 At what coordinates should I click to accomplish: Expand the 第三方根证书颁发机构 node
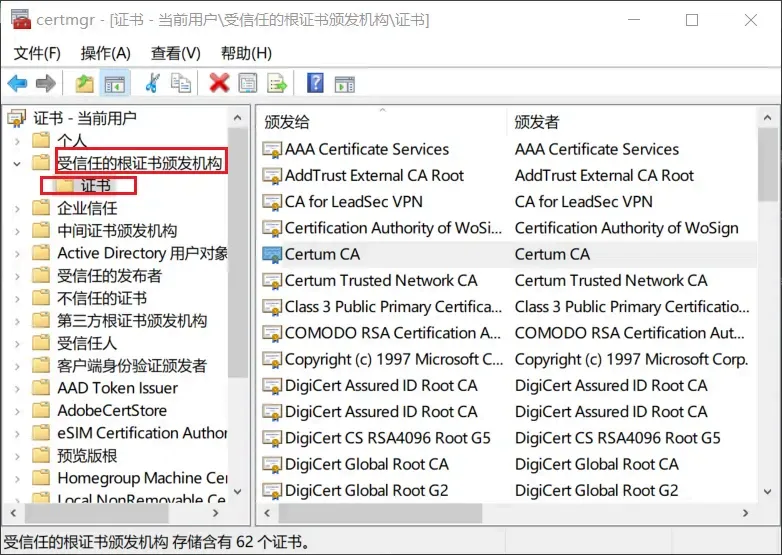click(17, 321)
